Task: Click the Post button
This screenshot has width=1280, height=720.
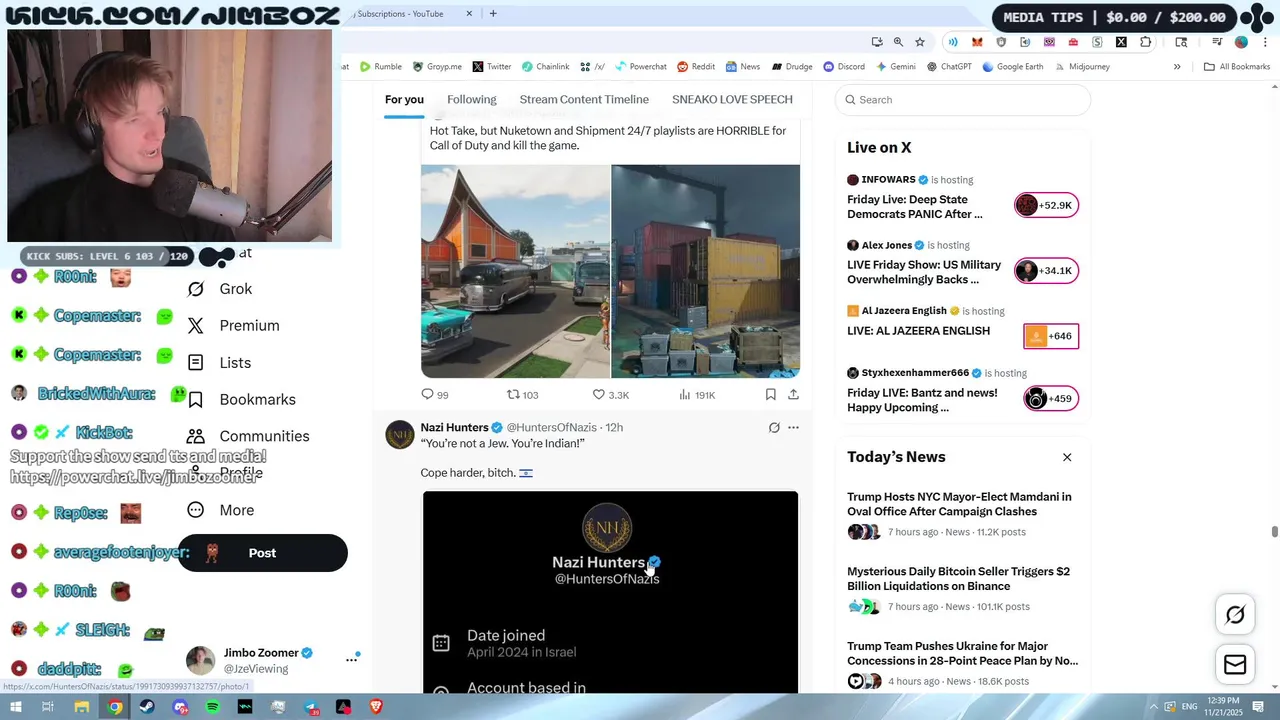Action: pyautogui.click(x=262, y=553)
